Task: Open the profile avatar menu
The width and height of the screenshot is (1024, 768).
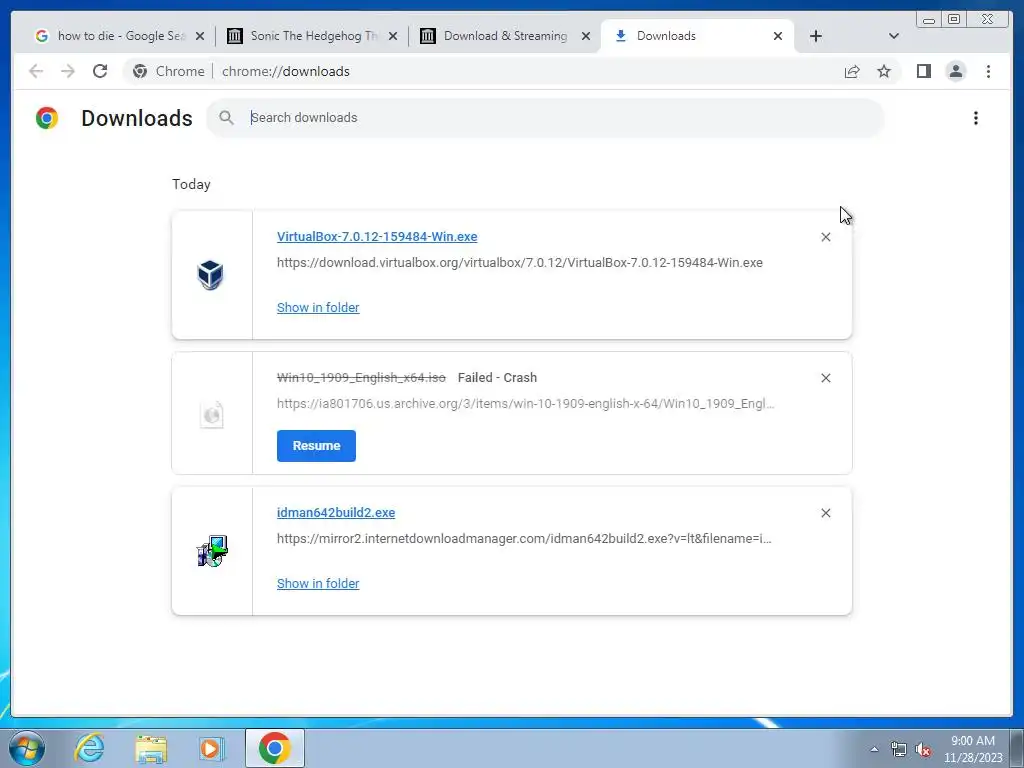Action: (955, 71)
